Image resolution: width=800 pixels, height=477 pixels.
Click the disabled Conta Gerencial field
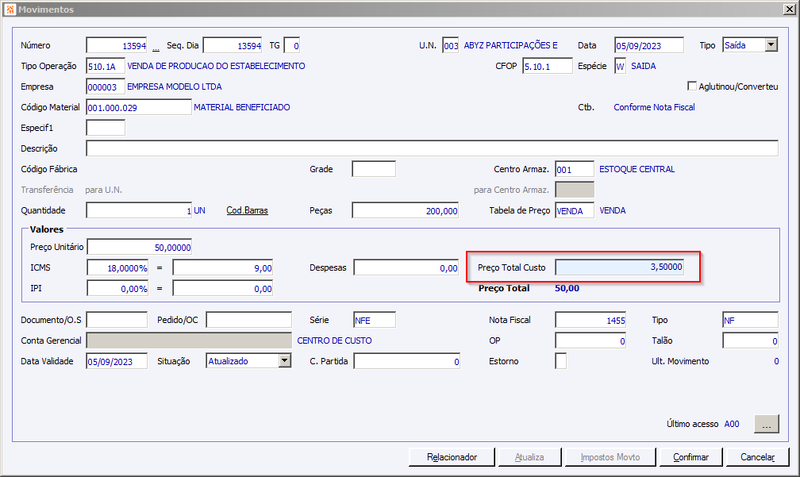(x=189, y=340)
